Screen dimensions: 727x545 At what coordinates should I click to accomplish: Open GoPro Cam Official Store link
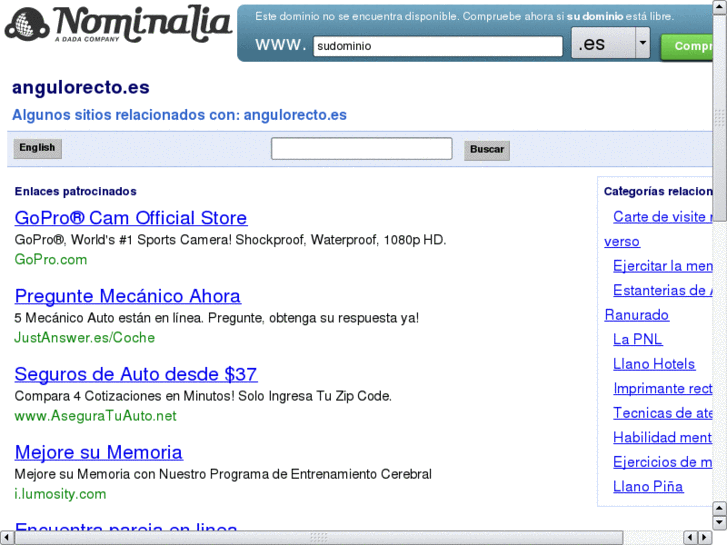click(x=131, y=218)
